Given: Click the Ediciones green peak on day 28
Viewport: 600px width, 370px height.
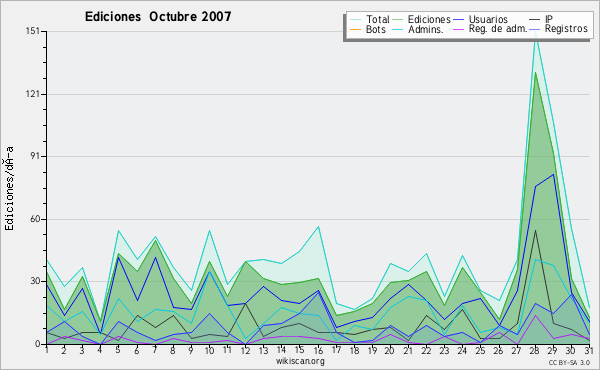Looking at the screenshot, I should click(535, 73).
